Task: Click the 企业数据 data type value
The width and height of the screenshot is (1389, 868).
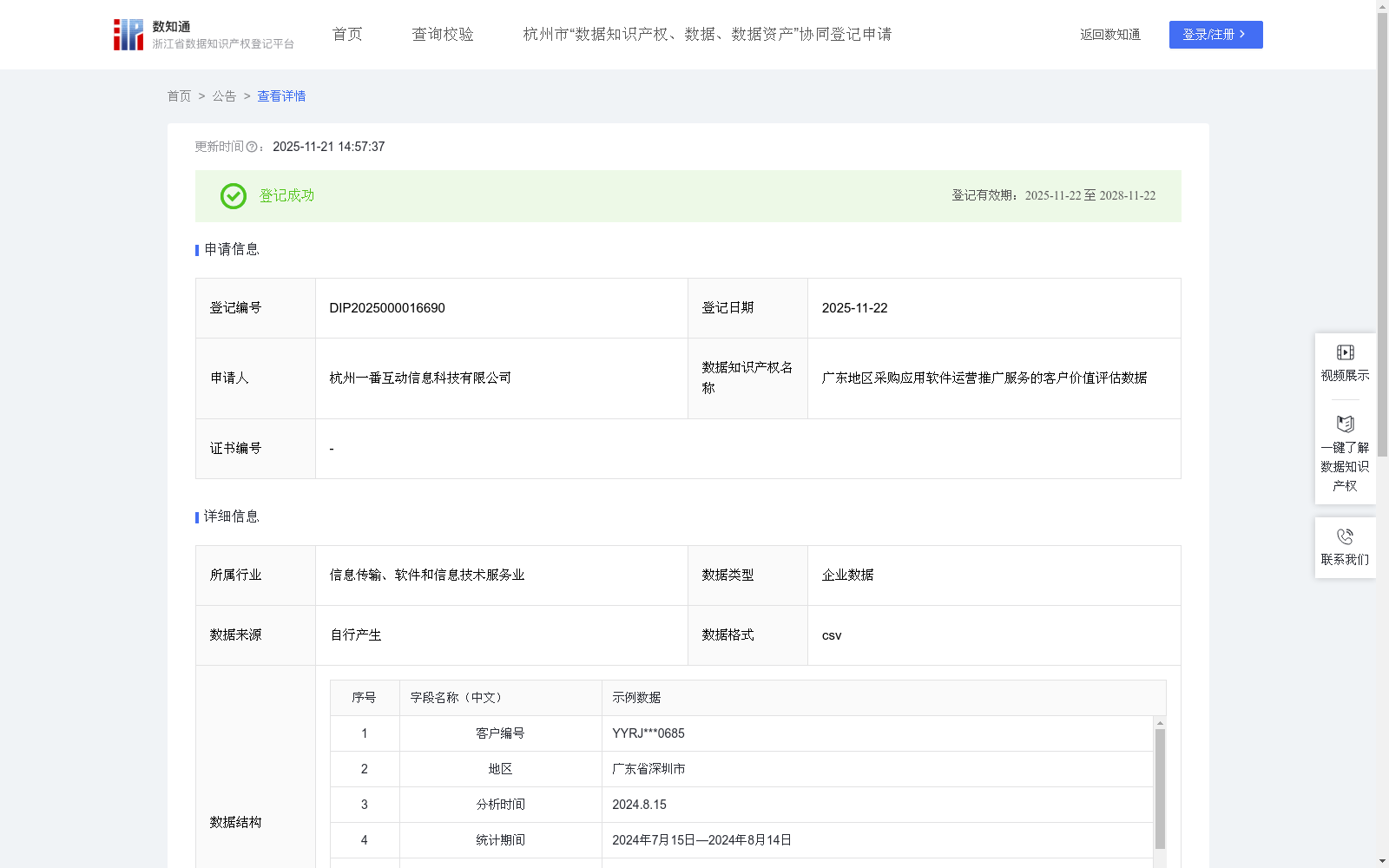Action: coord(848,575)
